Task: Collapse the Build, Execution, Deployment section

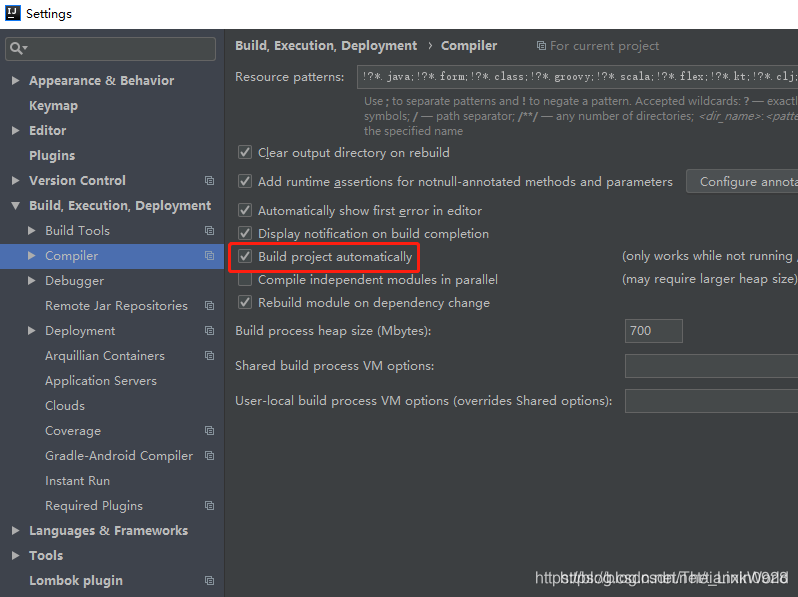Action: pyautogui.click(x=15, y=206)
